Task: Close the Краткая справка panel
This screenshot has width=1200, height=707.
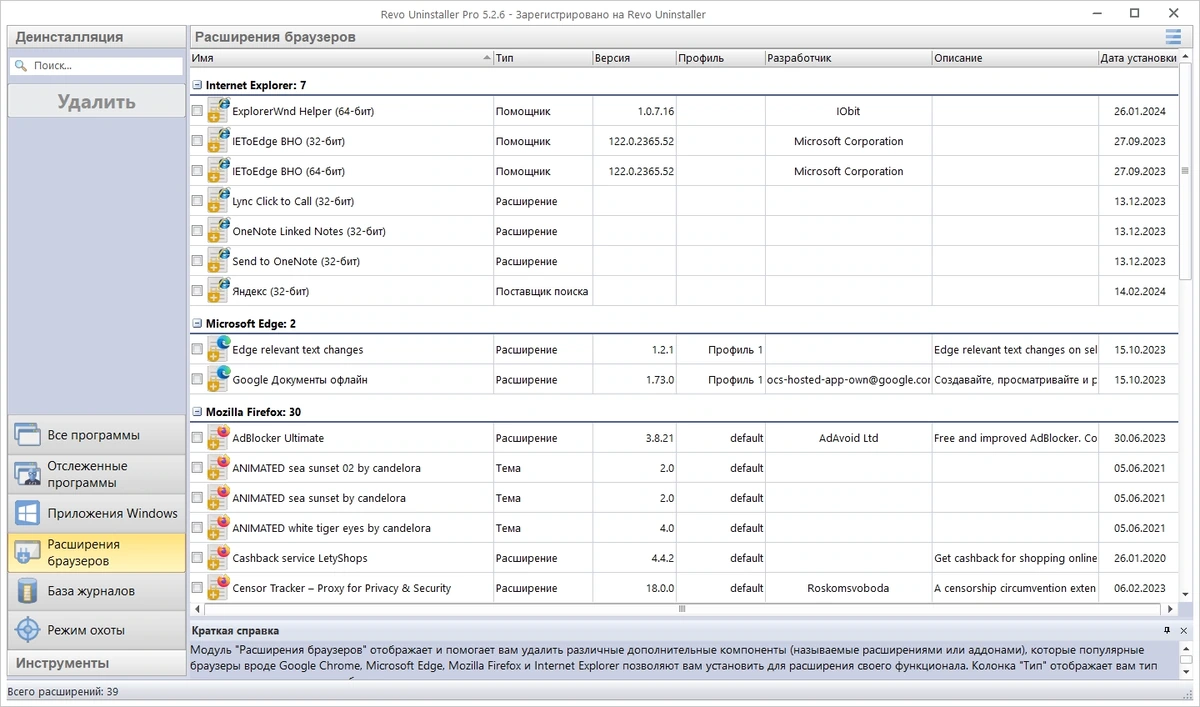Action: tap(1184, 631)
